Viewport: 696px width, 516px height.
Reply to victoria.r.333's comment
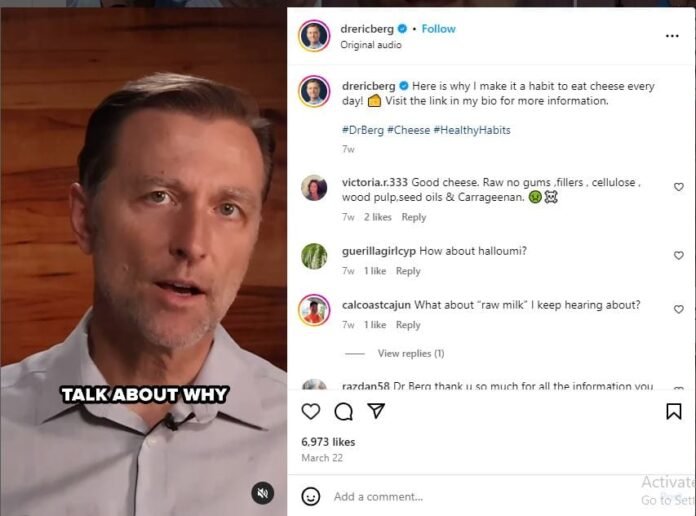point(413,217)
